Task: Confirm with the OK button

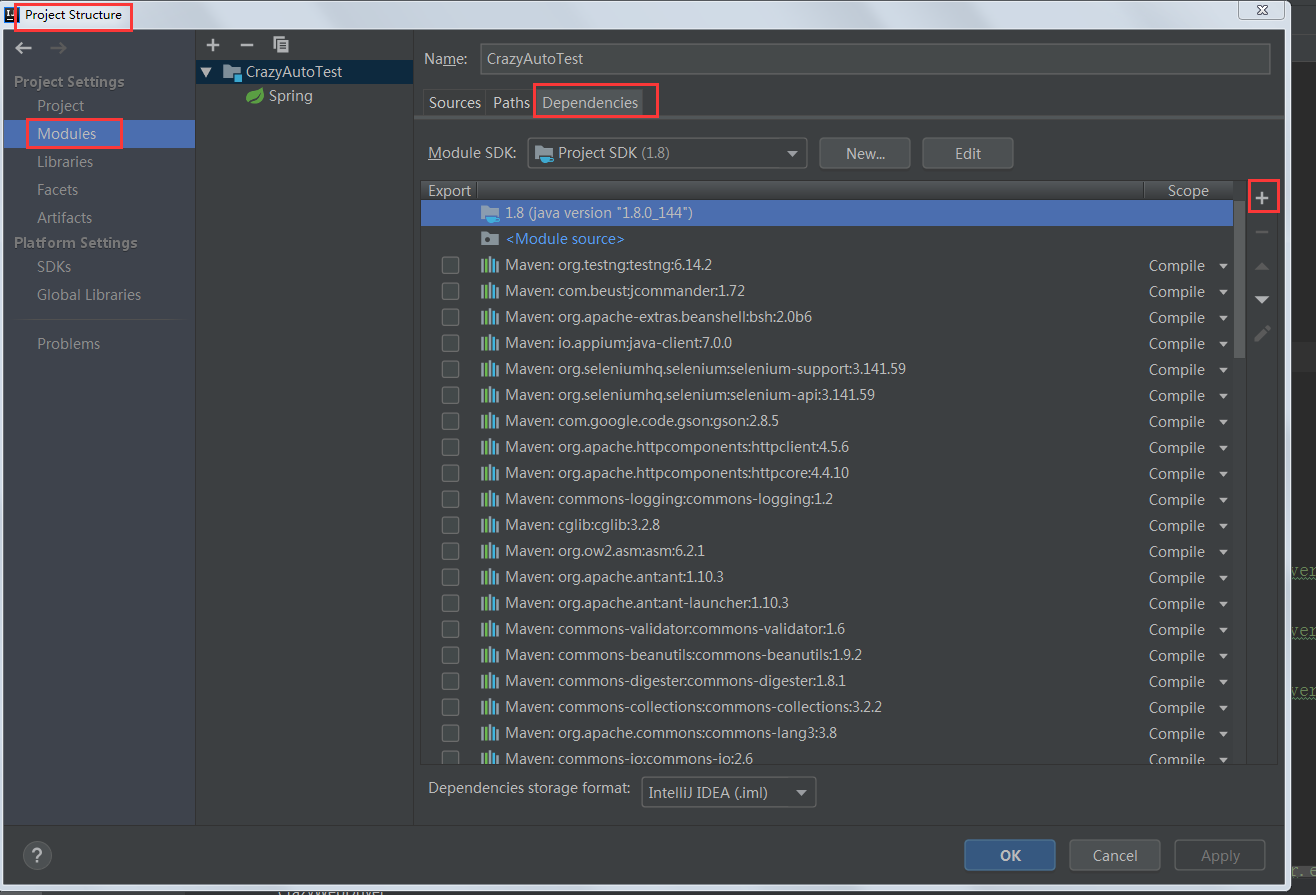Action: pos(1010,855)
